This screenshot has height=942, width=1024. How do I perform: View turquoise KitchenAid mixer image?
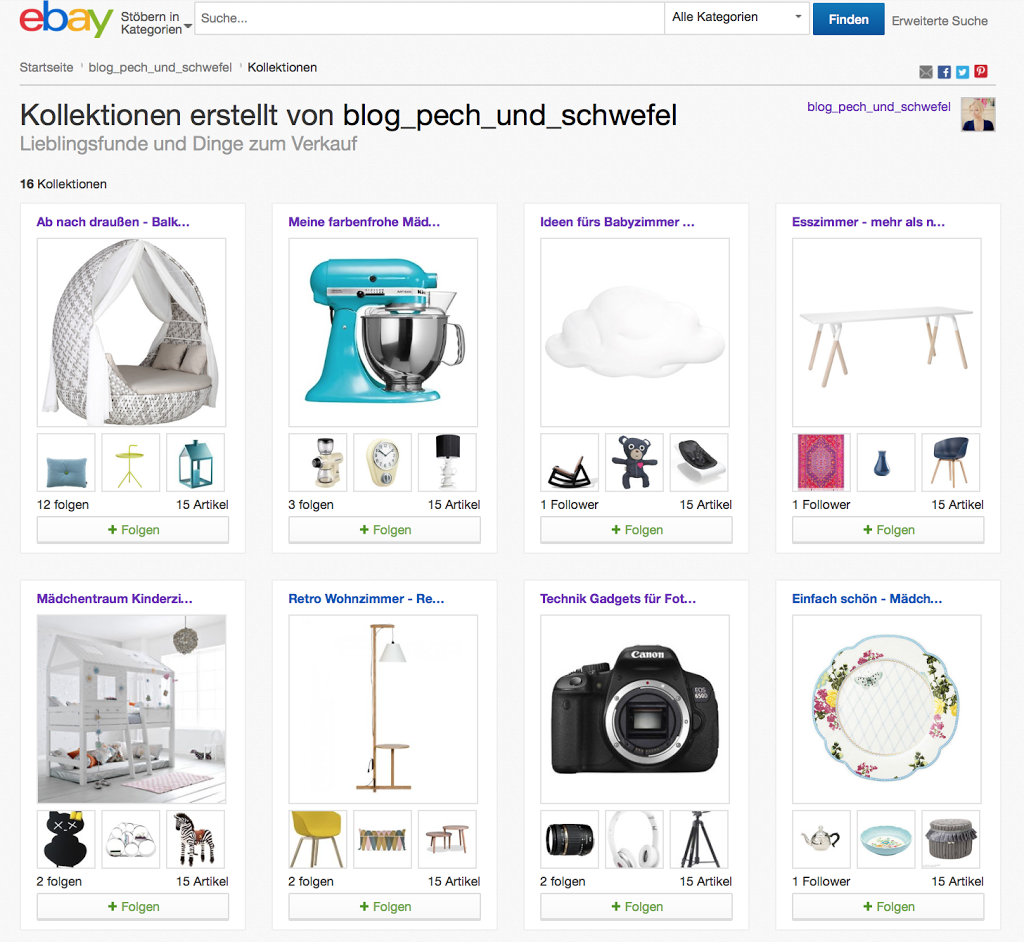pyautogui.click(x=383, y=332)
